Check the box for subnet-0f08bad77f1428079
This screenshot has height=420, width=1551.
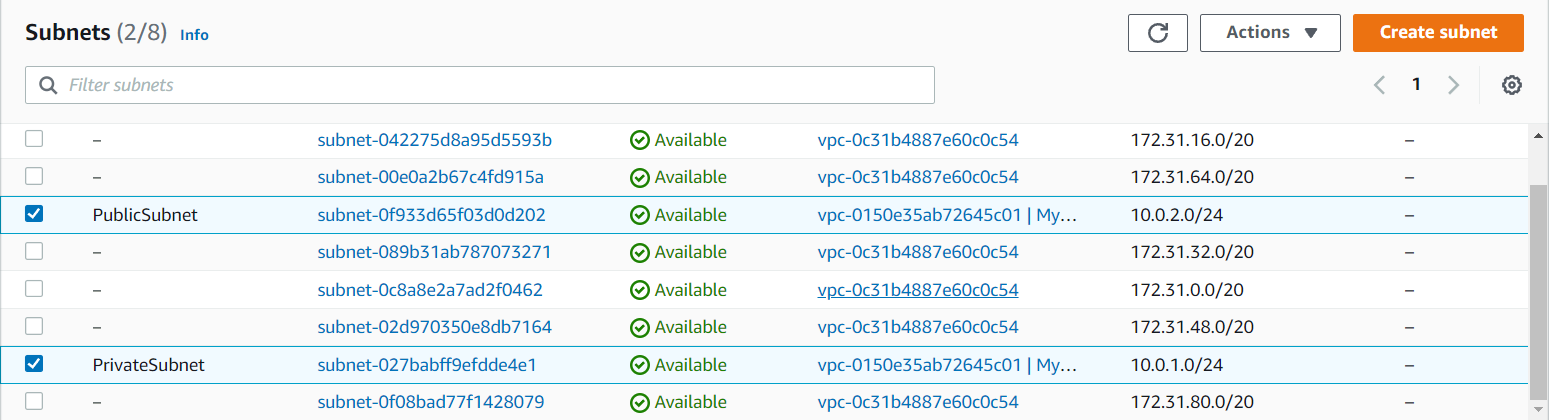coord(34,401)
